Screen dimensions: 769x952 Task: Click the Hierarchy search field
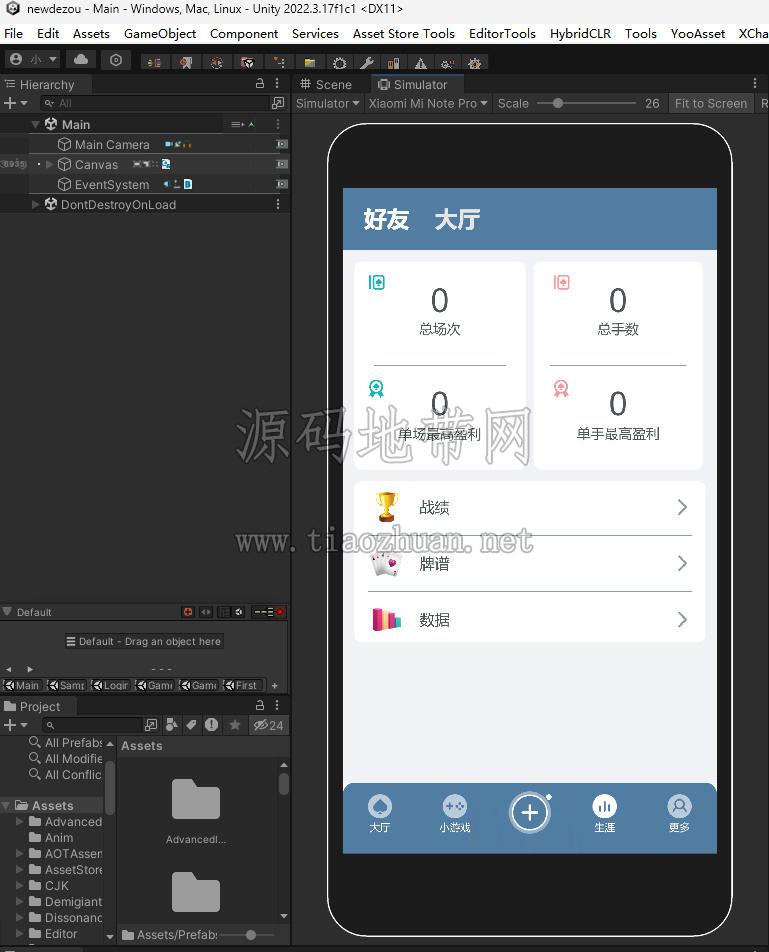[x=154, y=103]
